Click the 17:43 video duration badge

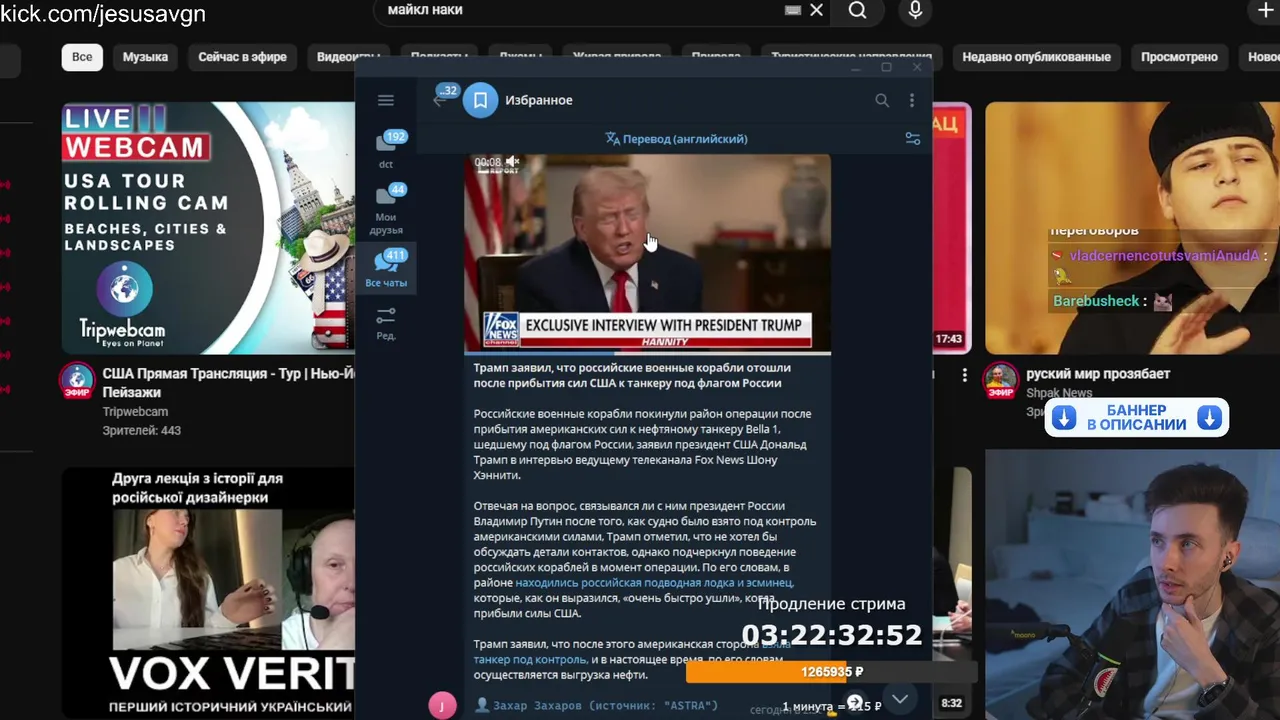948,339
